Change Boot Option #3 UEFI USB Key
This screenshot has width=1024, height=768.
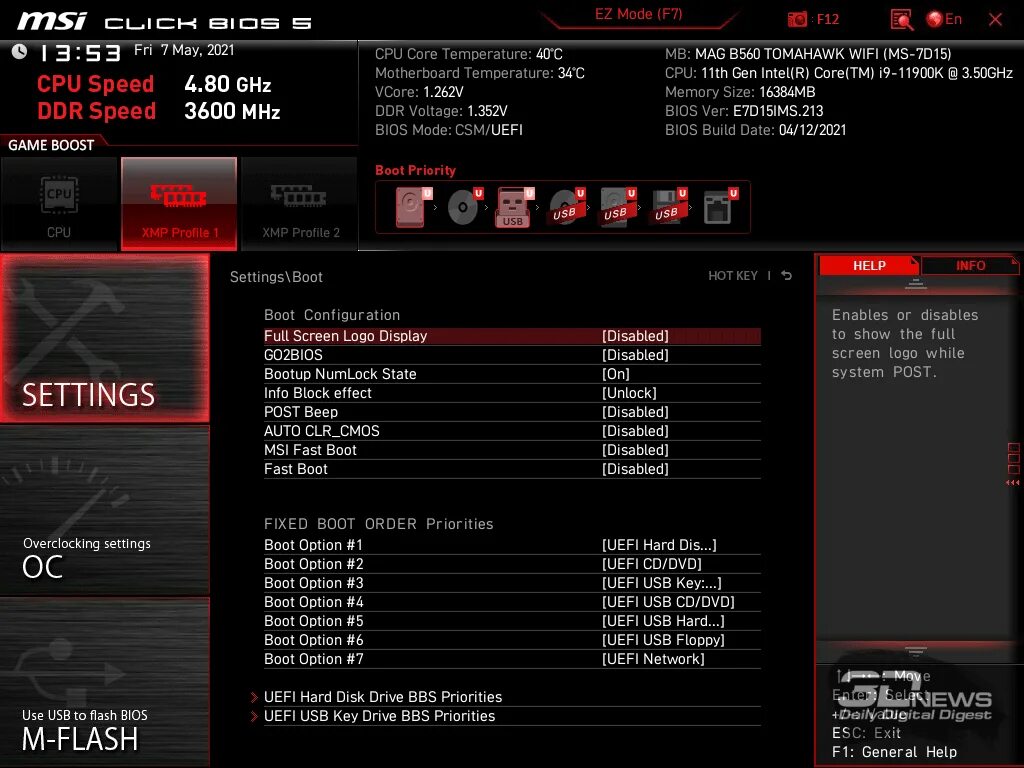point(512,583)
